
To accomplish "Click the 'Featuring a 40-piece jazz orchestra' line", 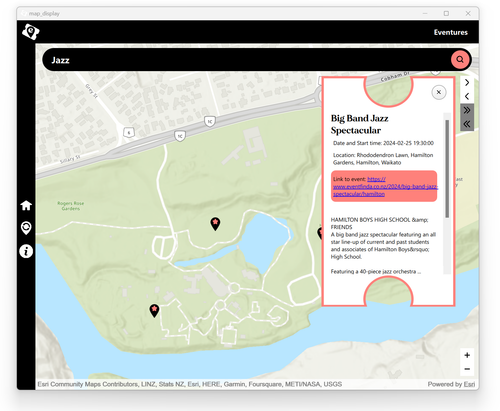I will [x=376, y=271].
